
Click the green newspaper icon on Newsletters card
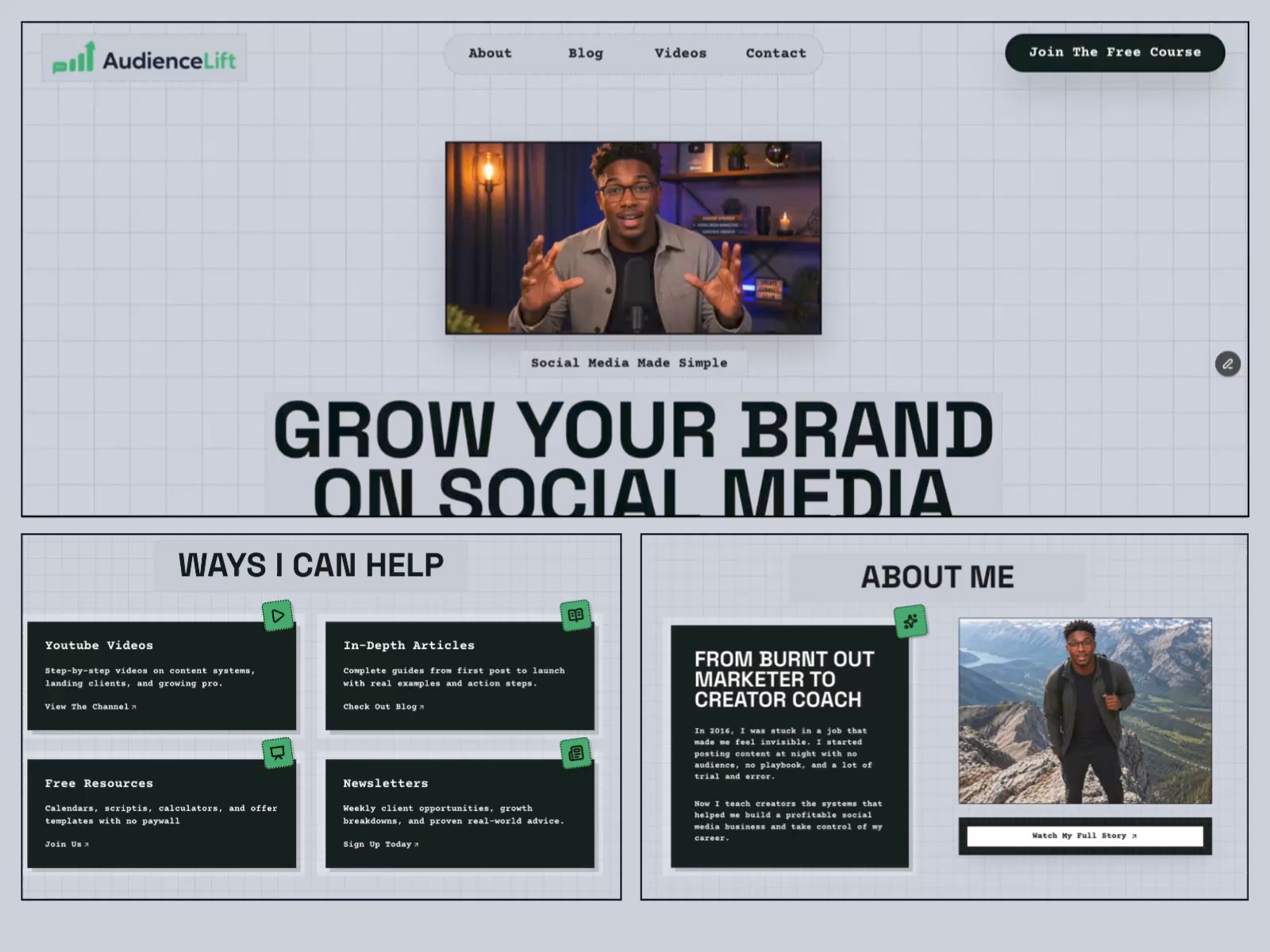[576, 753]
